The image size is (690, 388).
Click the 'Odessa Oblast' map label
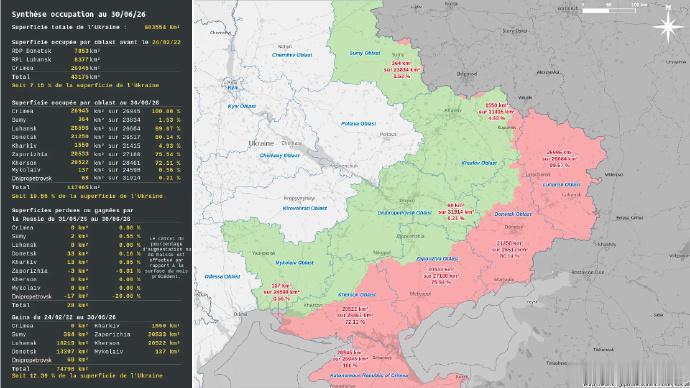coord(222,277)
